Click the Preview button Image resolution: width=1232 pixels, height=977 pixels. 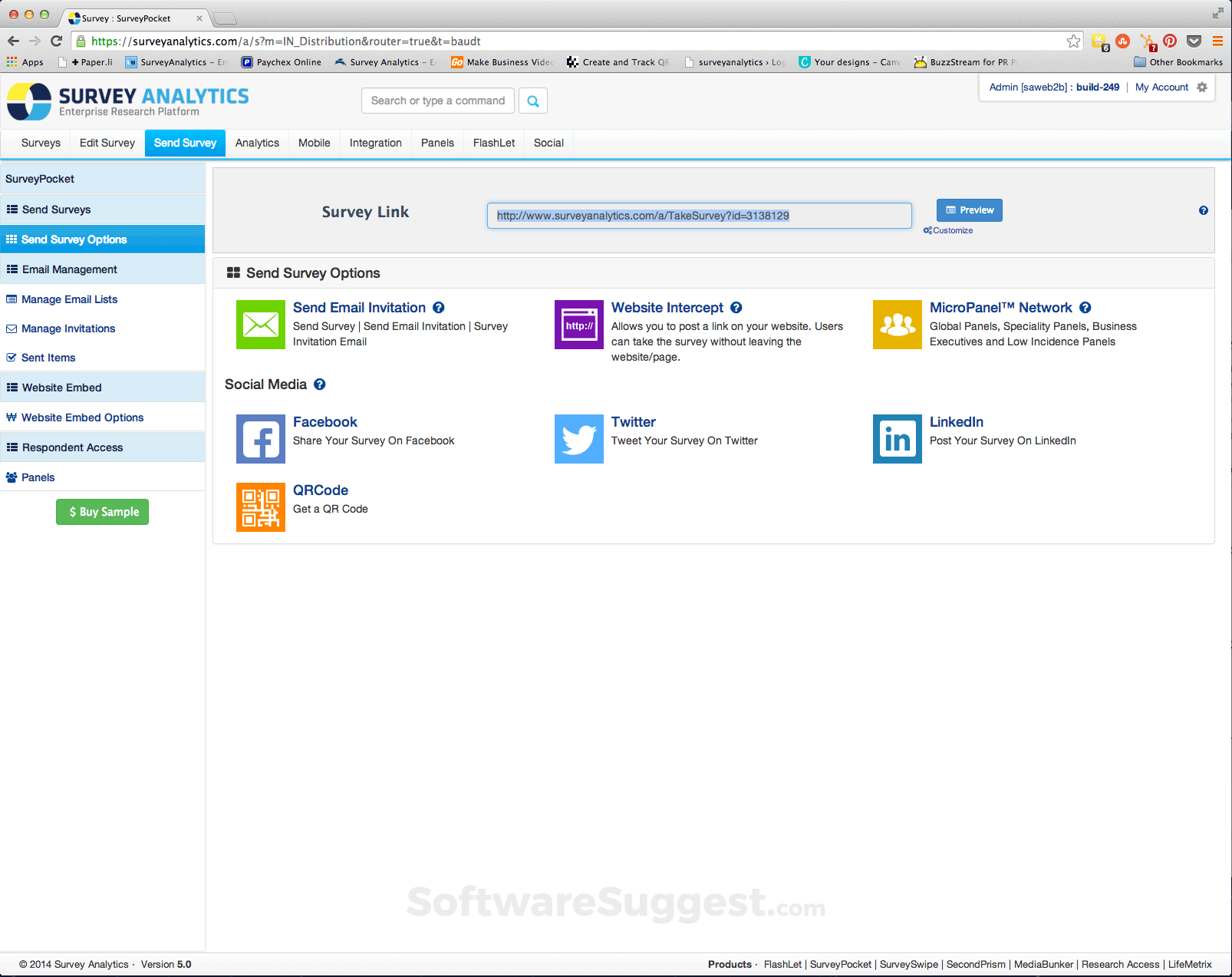[969, 210]
